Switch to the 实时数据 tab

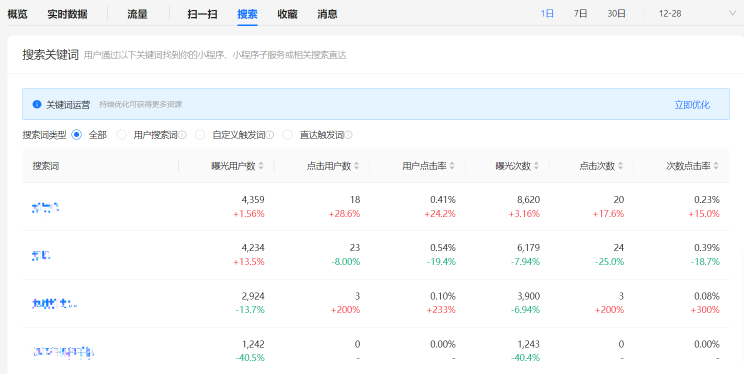click(x=67, y=14)
